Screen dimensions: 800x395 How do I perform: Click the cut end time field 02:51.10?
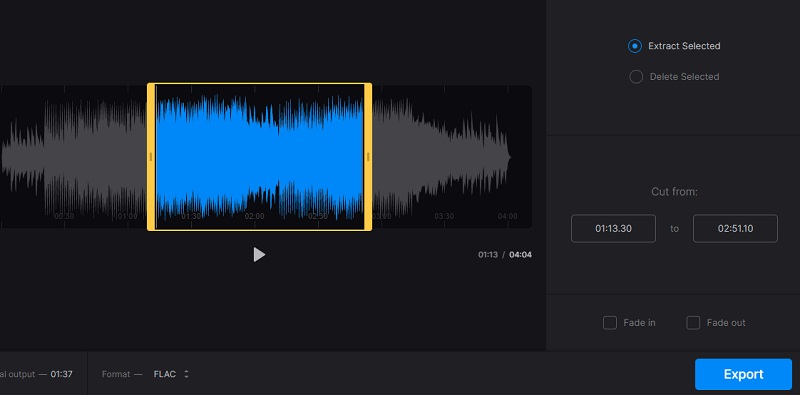click(x=735, y=229)
